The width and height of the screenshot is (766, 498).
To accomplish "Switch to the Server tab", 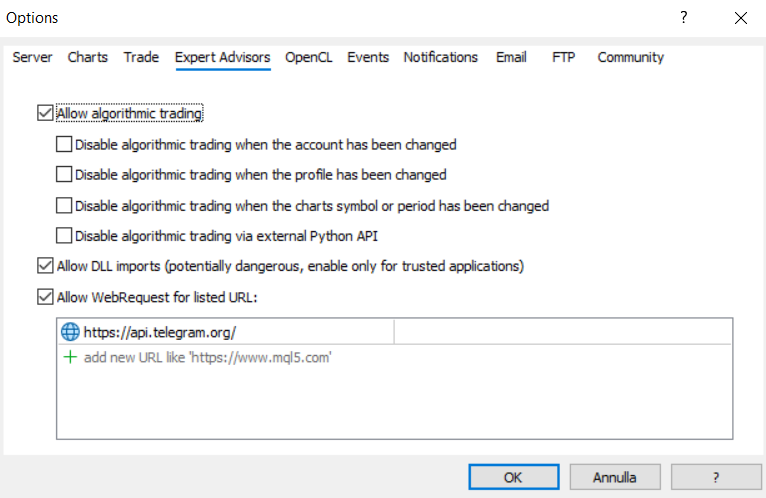I will click(x=32, y=57).
